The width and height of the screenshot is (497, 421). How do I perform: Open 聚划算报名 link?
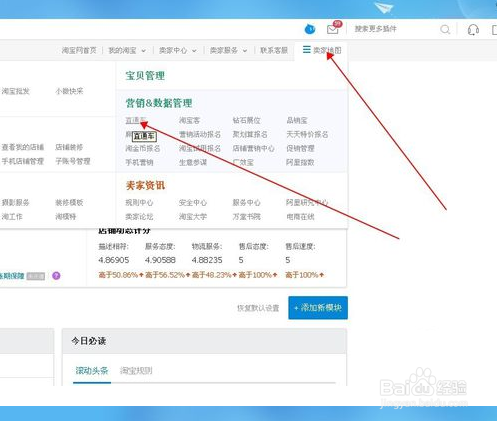pyautogui.click(x=250, y=134)
